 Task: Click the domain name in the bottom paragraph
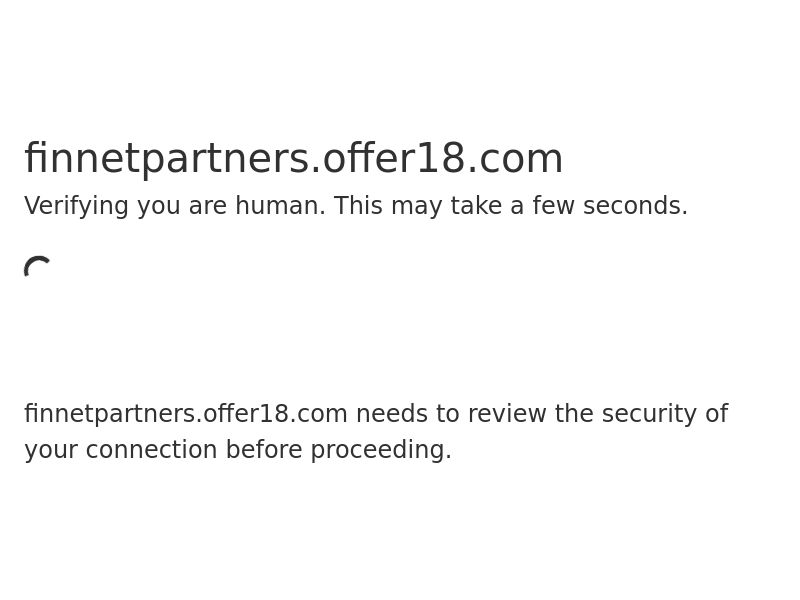pos(186,414)
